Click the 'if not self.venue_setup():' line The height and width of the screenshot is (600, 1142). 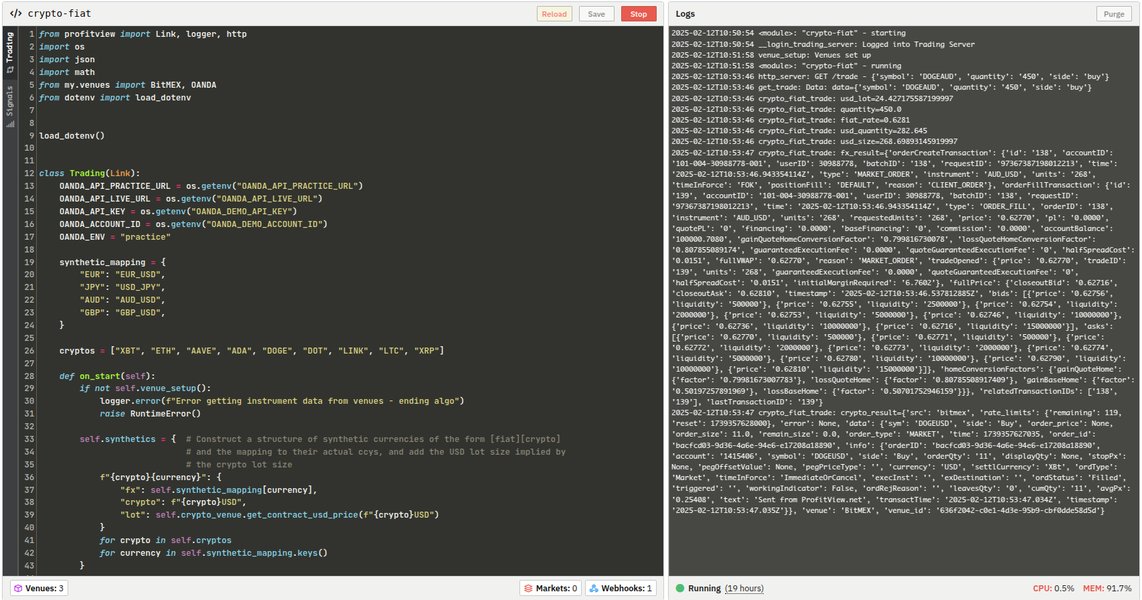pos(145,388)
